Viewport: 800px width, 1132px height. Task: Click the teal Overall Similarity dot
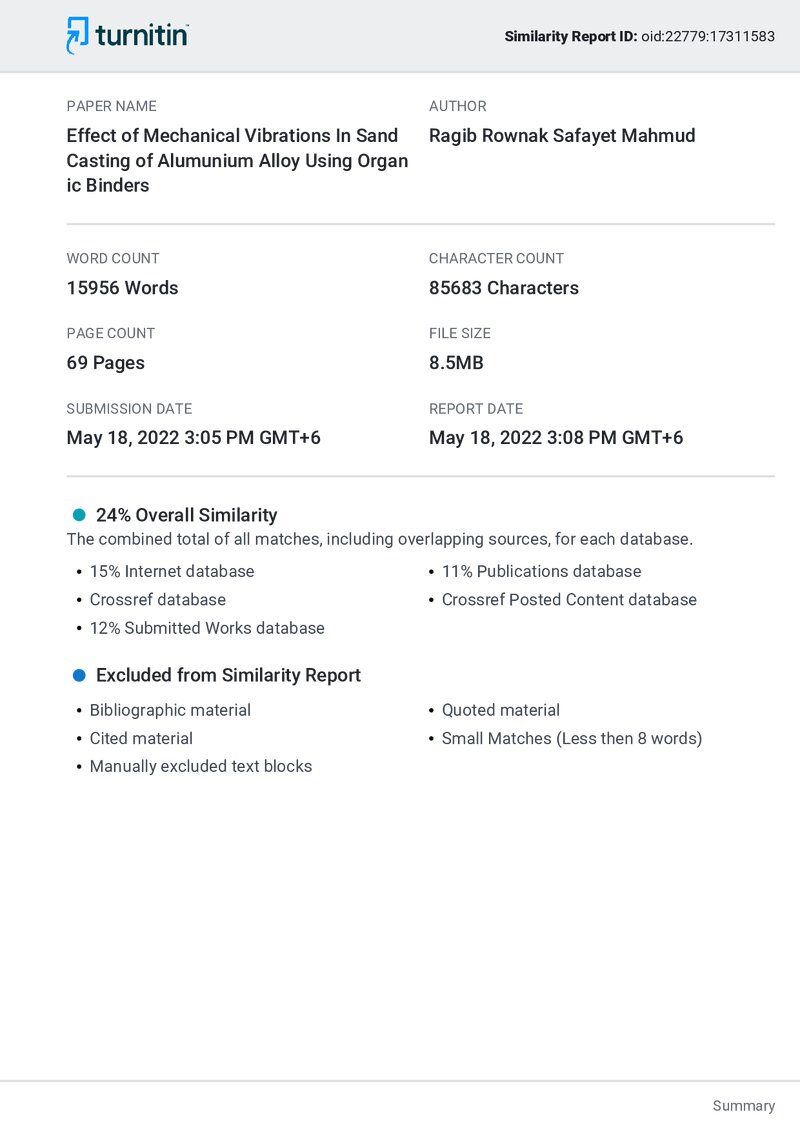(x=79, y=515)
